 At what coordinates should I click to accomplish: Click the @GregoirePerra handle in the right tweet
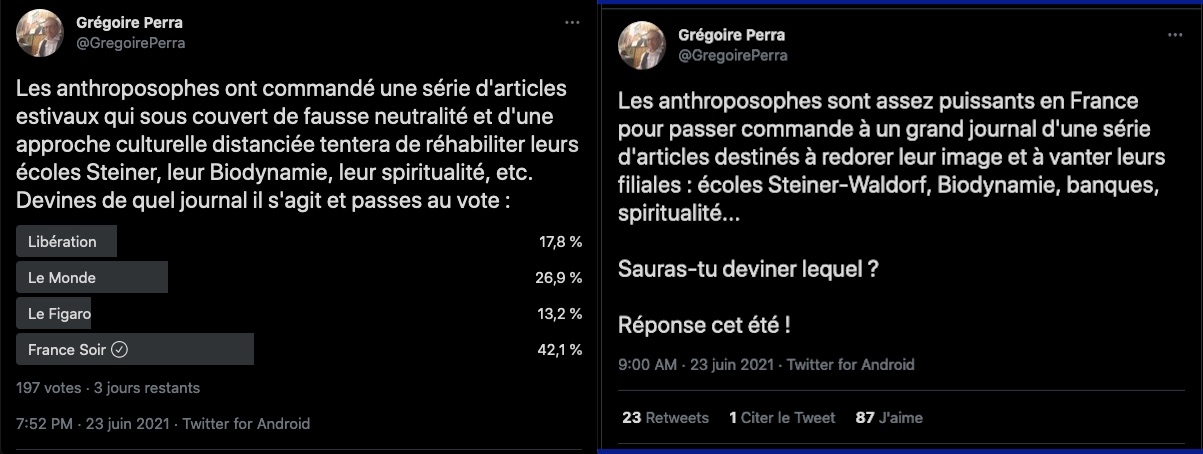(733, 56)
